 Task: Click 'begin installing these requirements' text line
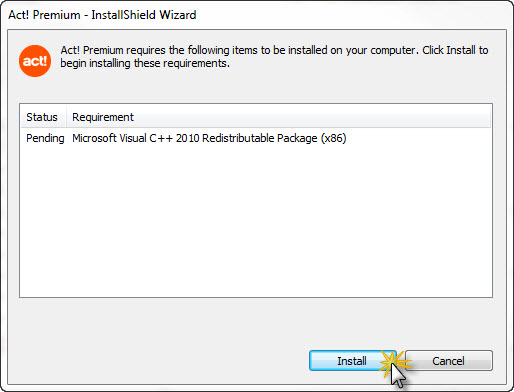pos(145,63)
